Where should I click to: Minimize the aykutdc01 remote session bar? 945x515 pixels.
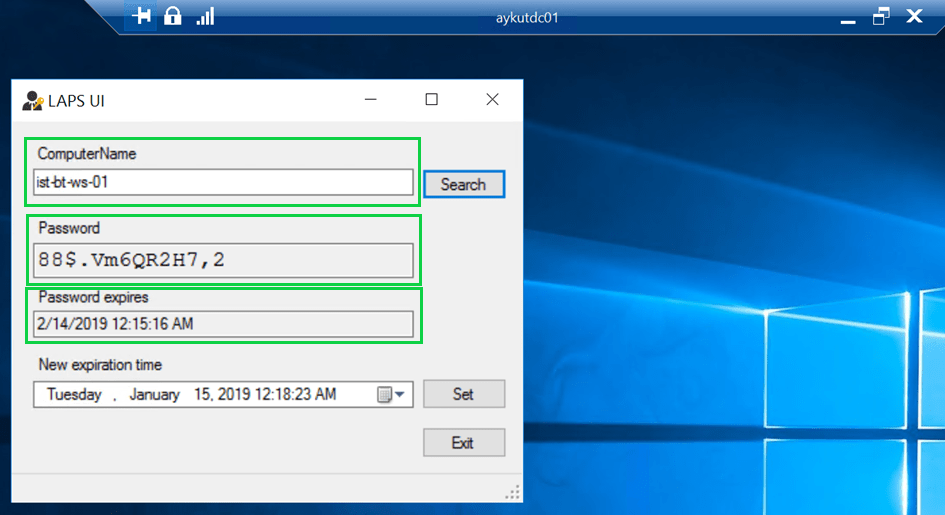[x=850, y=16]
